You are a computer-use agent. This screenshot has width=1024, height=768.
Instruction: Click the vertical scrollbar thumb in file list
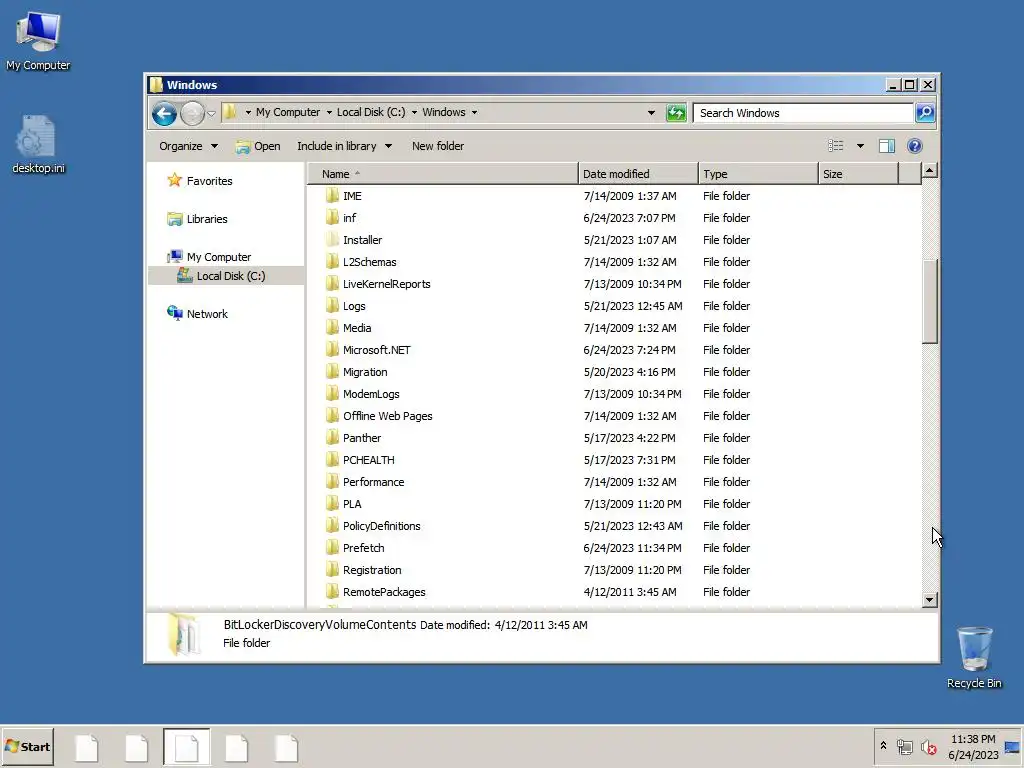(x=929, y=301)
